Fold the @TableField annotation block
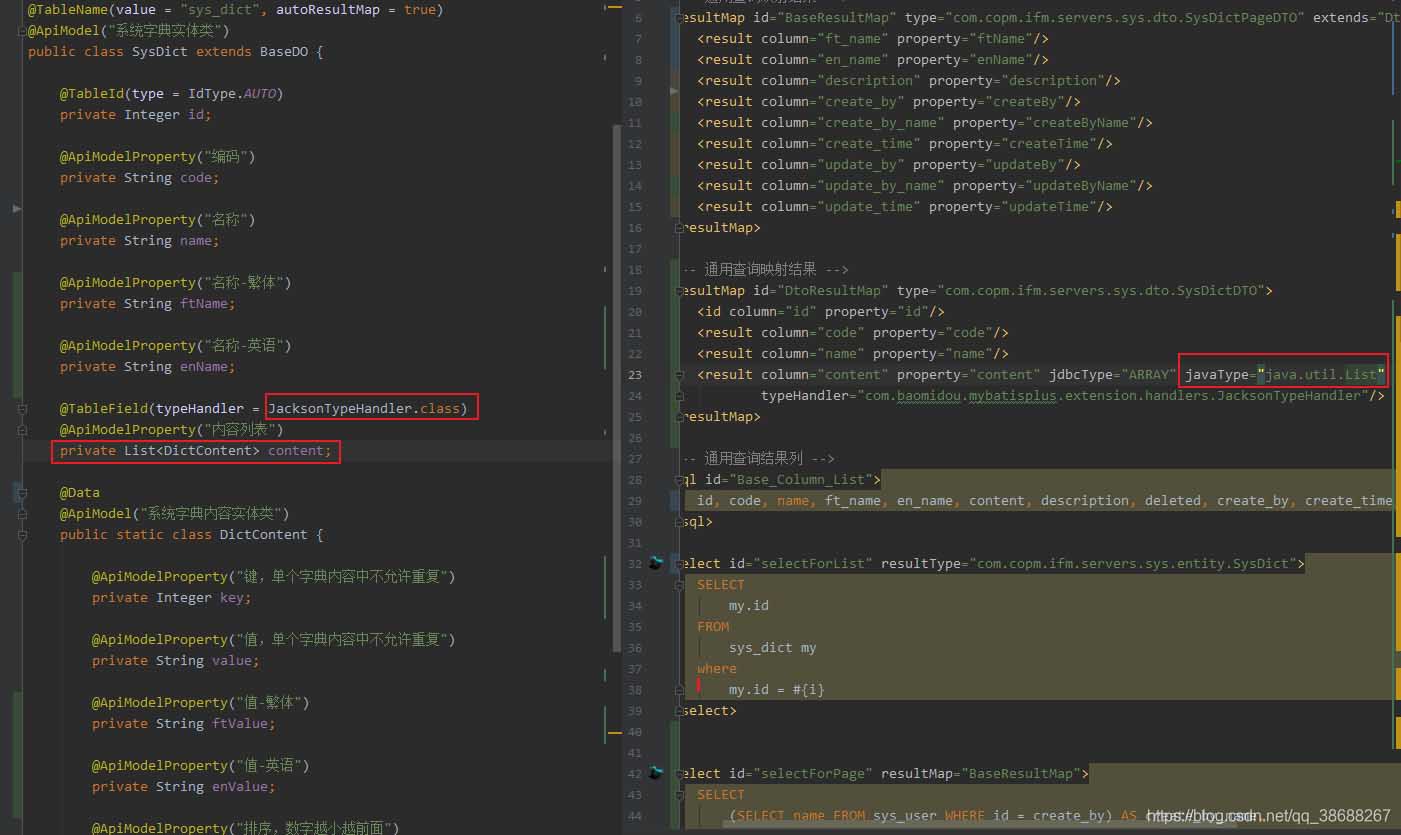The width and height of the screenshot is (1401, 835). (21, 409)
